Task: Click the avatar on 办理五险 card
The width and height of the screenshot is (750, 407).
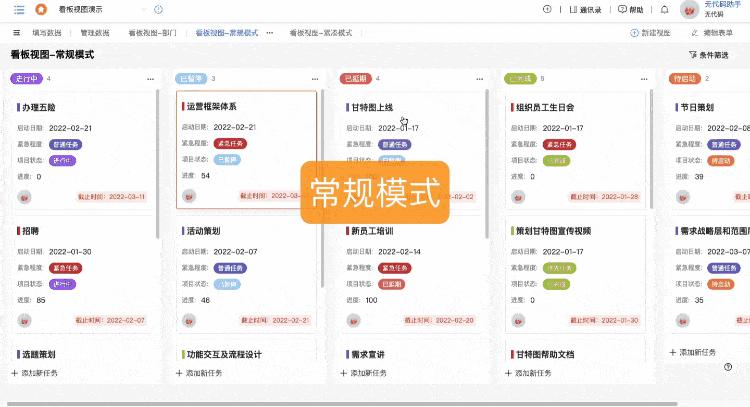Action: coord(24,197)
